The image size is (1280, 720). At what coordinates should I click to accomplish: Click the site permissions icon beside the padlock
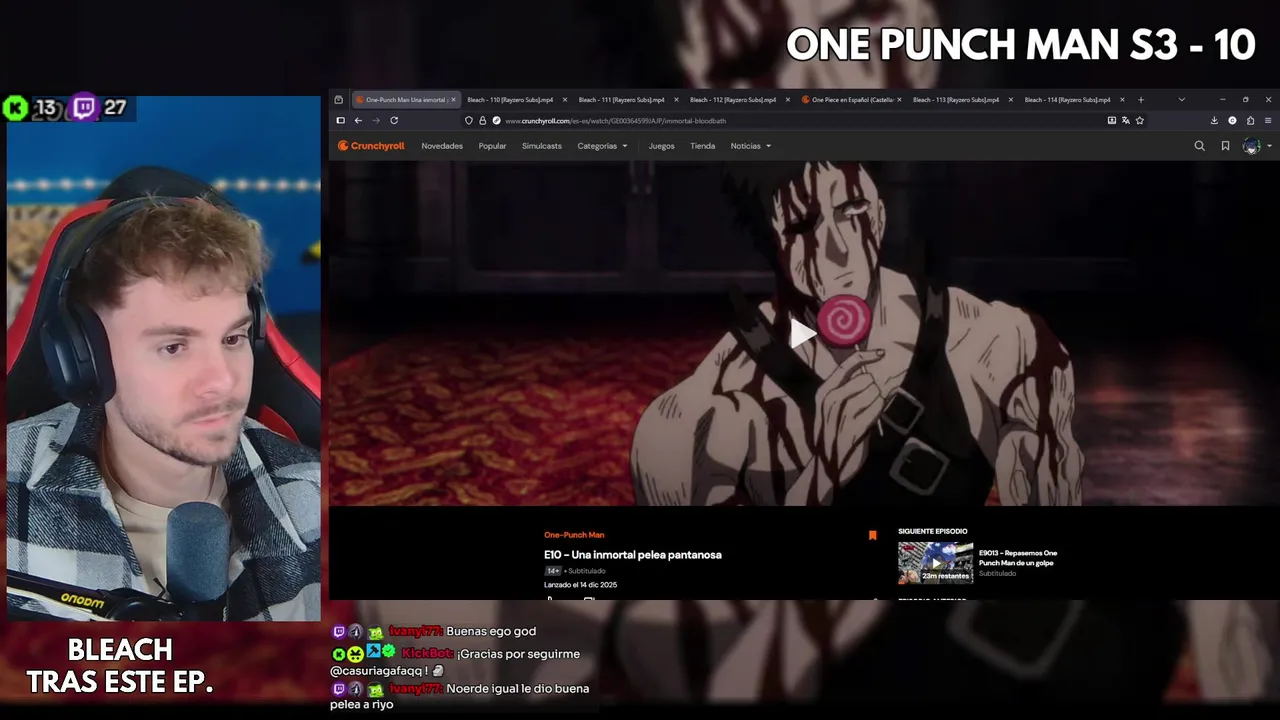click(496, 120)
